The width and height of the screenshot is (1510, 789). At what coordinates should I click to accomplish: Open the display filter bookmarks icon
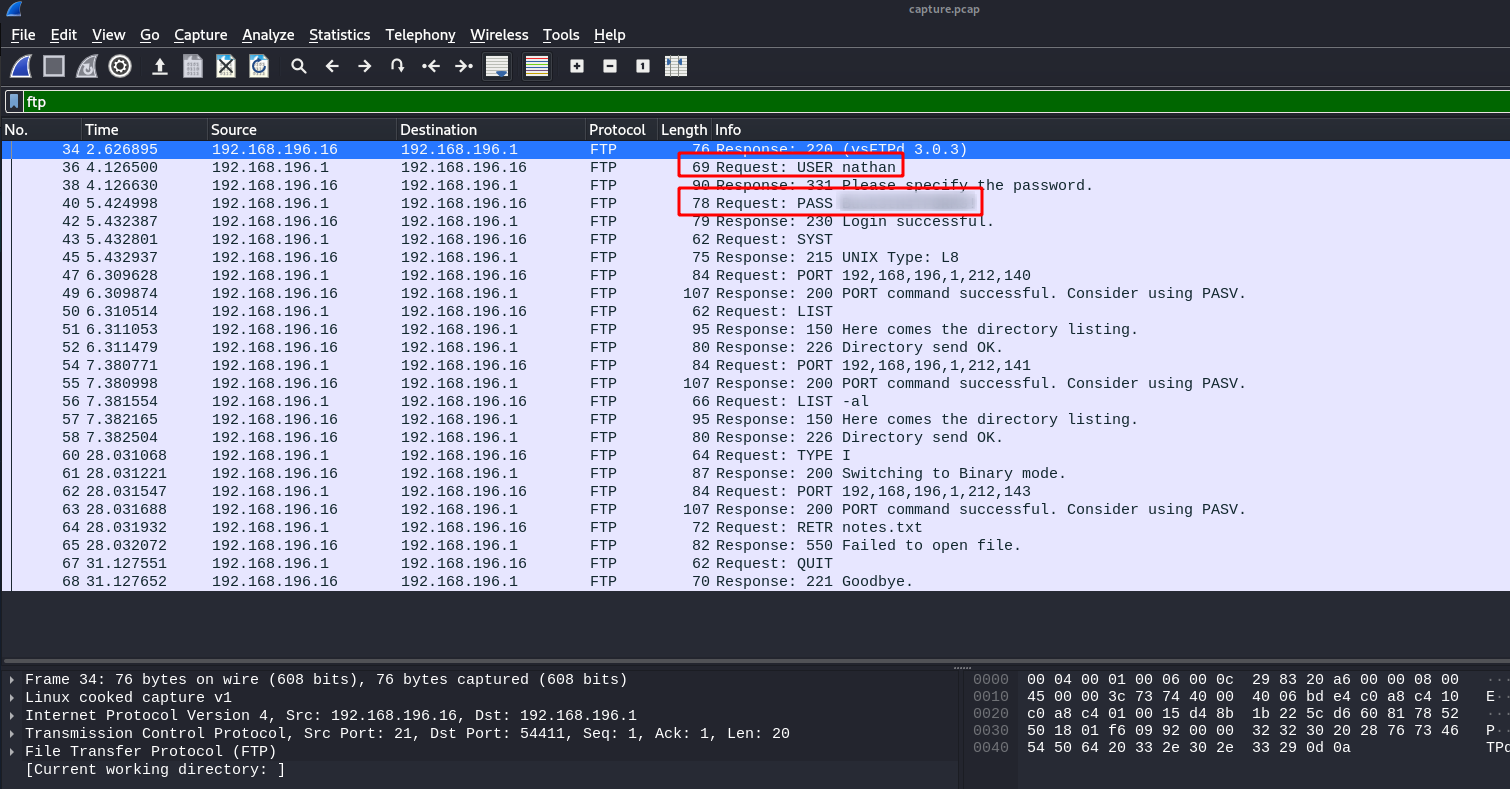click(13, 101)
